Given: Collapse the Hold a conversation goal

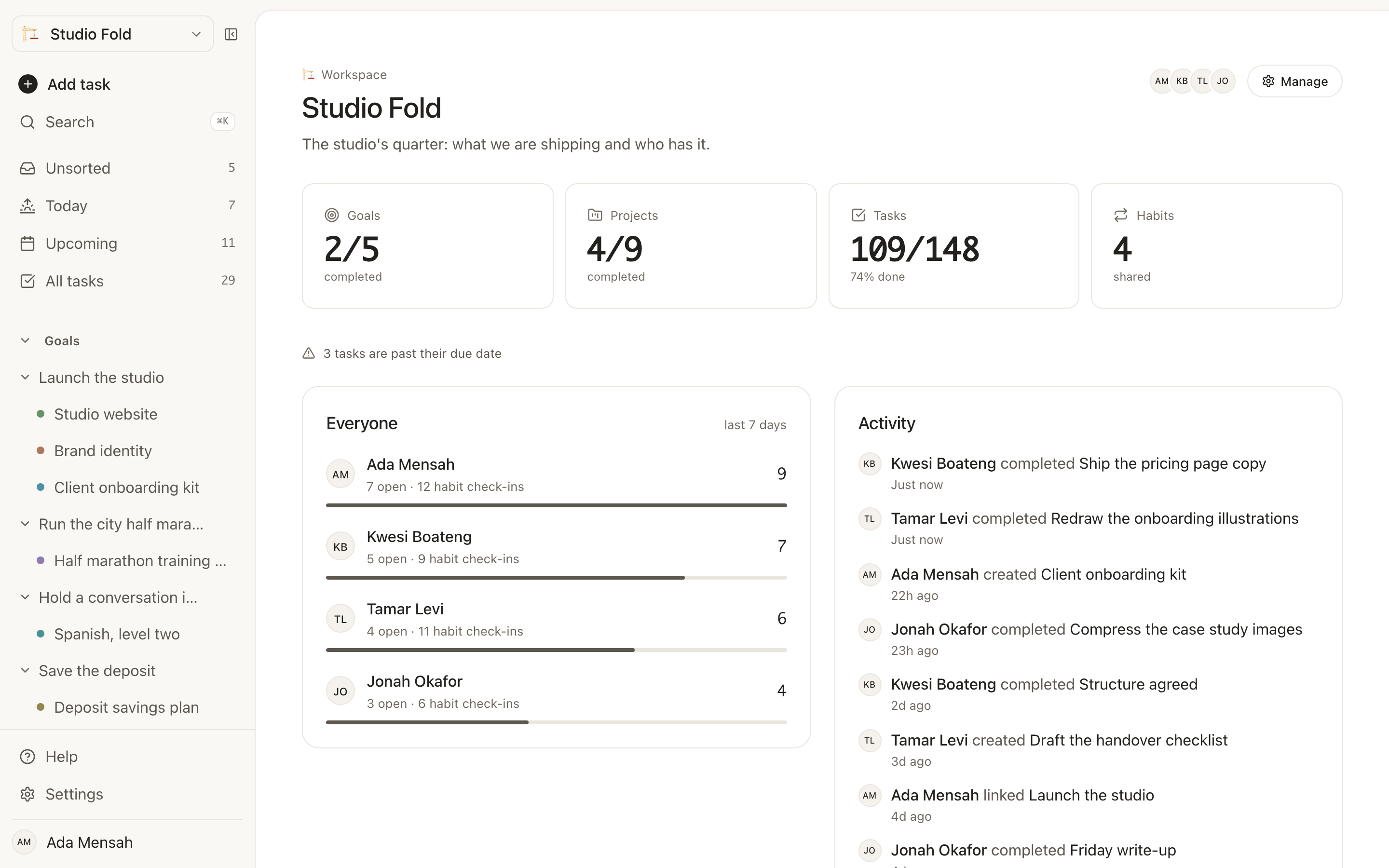Looking at the screenshot, I should (x=25, y=597).
